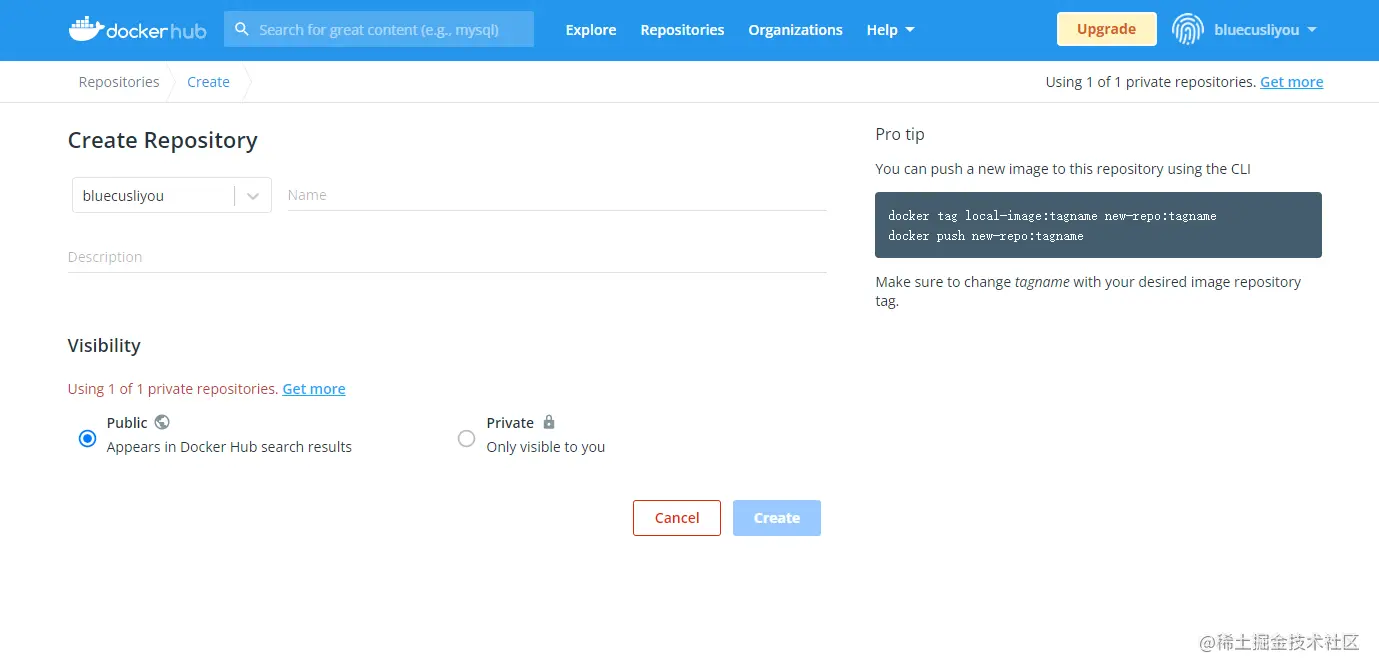This screenshot has width=1379, height=672.
Task: Click the blue Create button
Action: coord(777,518)
